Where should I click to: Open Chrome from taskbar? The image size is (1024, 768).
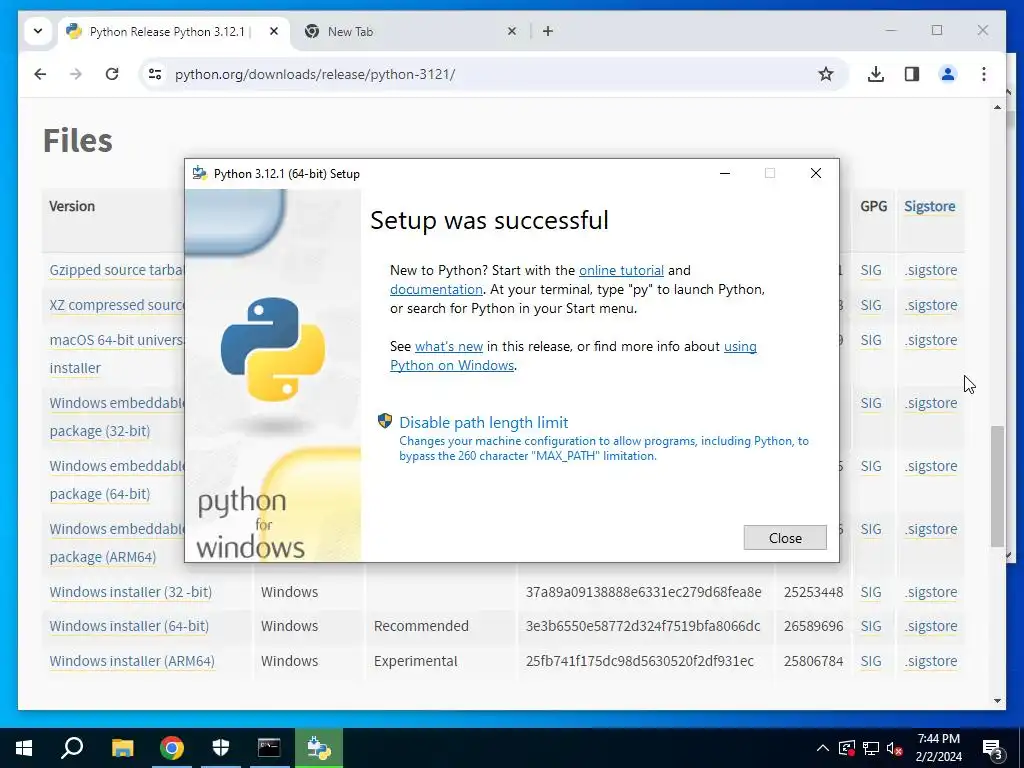pos(172,748)
